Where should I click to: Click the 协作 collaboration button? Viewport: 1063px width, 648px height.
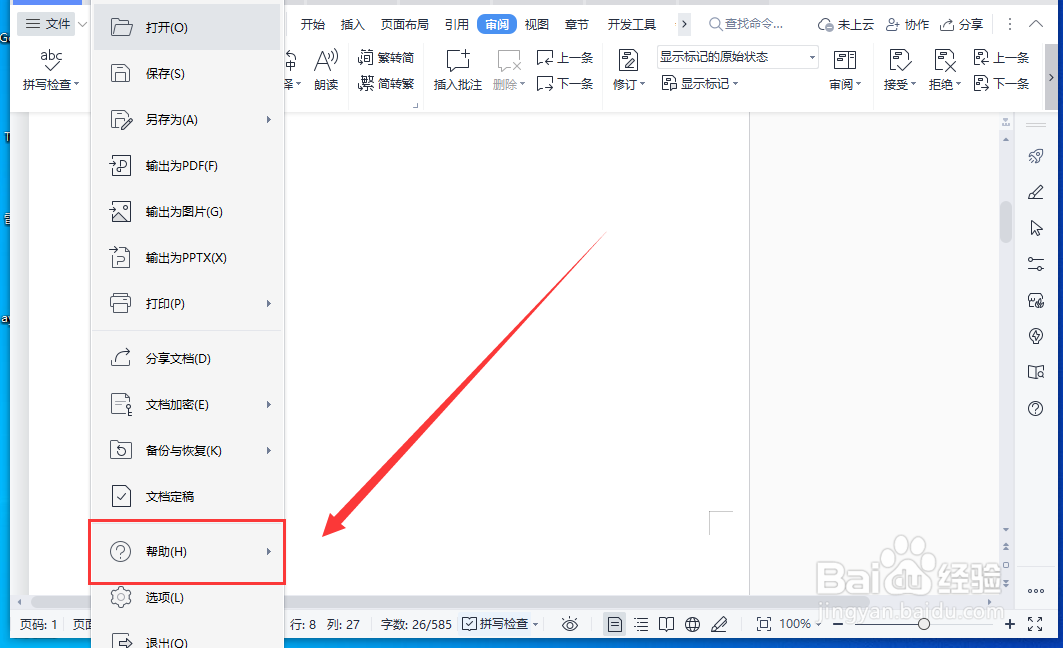(908, 24)
